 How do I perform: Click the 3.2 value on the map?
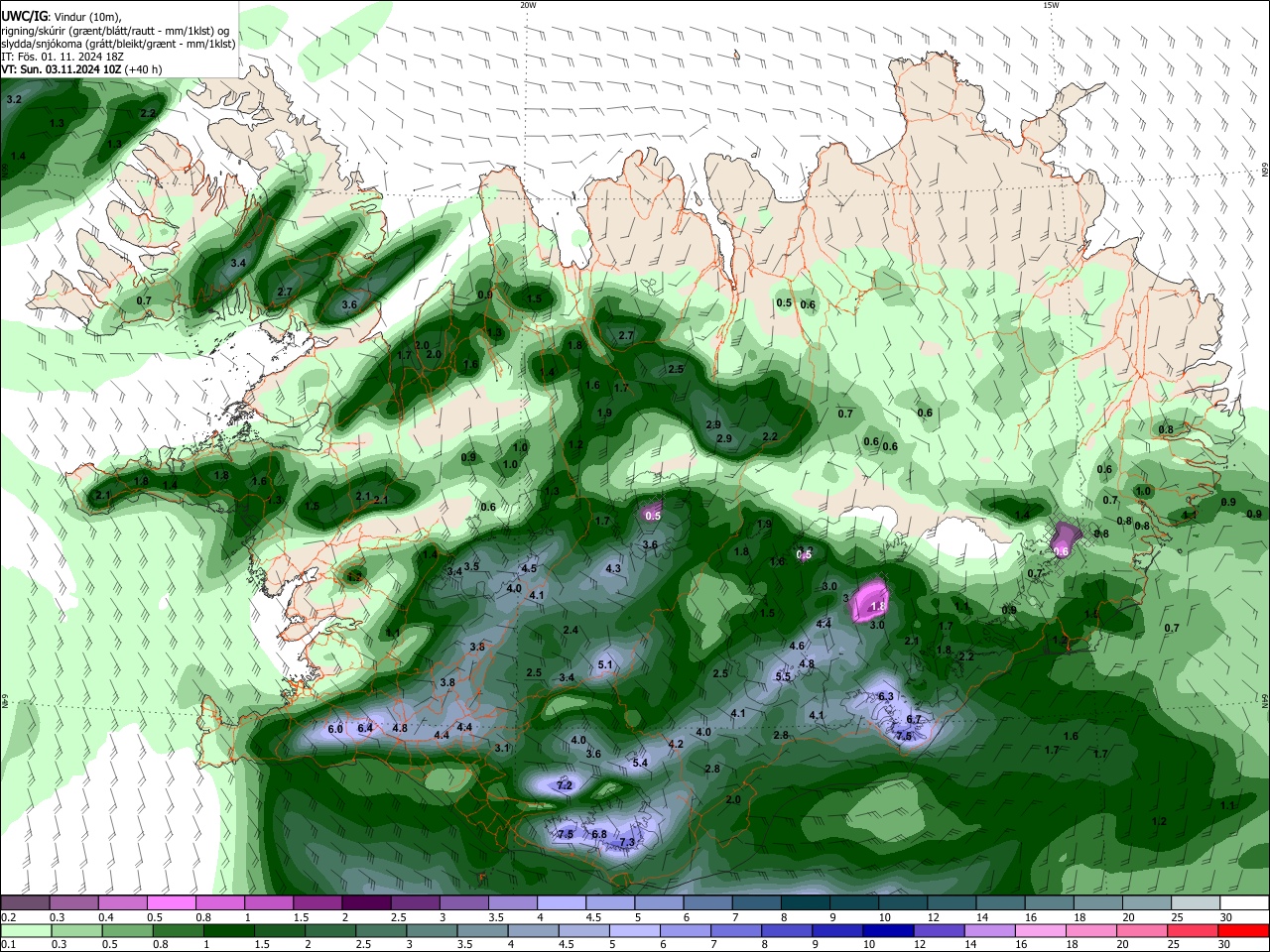tap(14, 100)
